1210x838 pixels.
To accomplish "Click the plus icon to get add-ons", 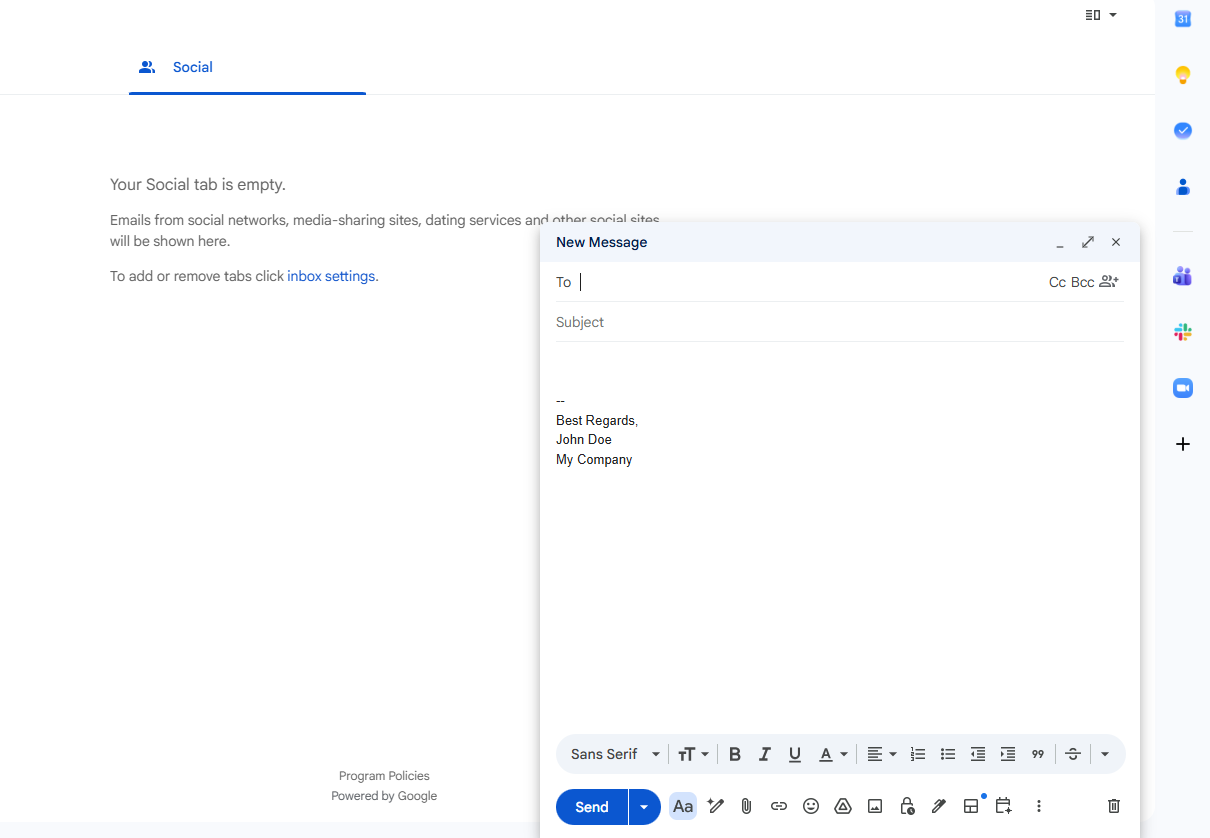I will tap(1183, 444).
